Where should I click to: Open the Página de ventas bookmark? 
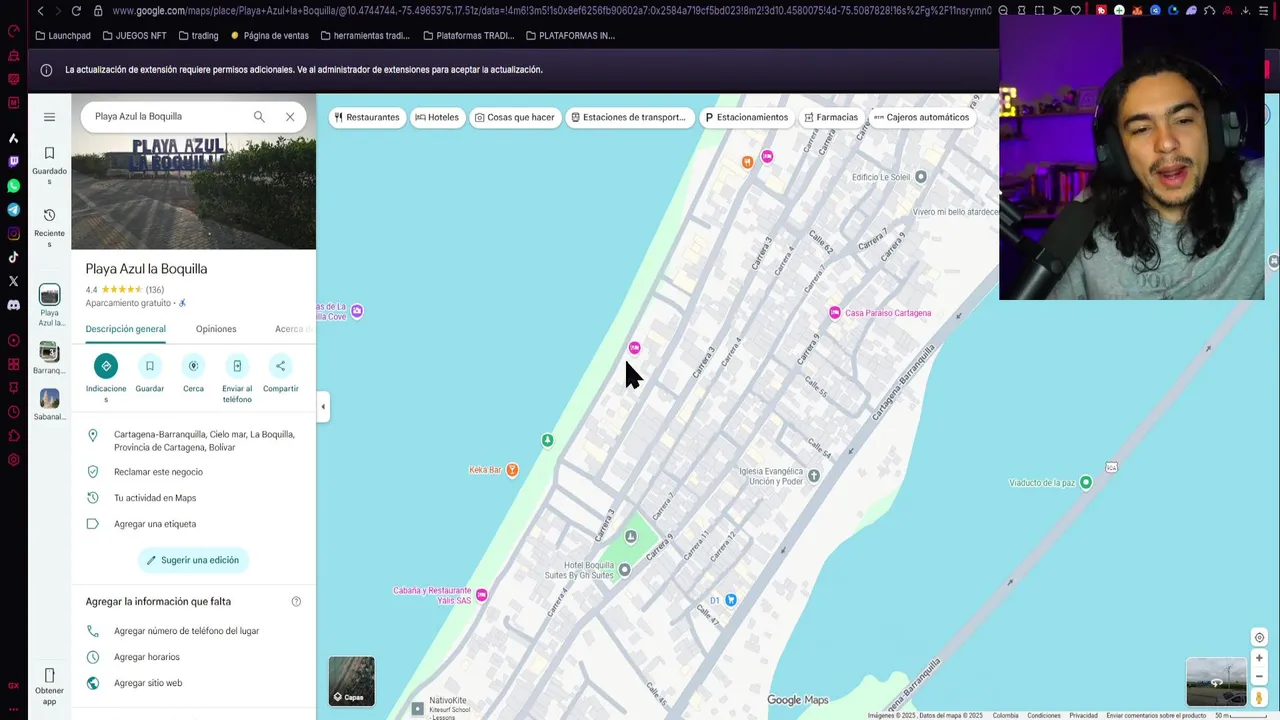[270, 35]
